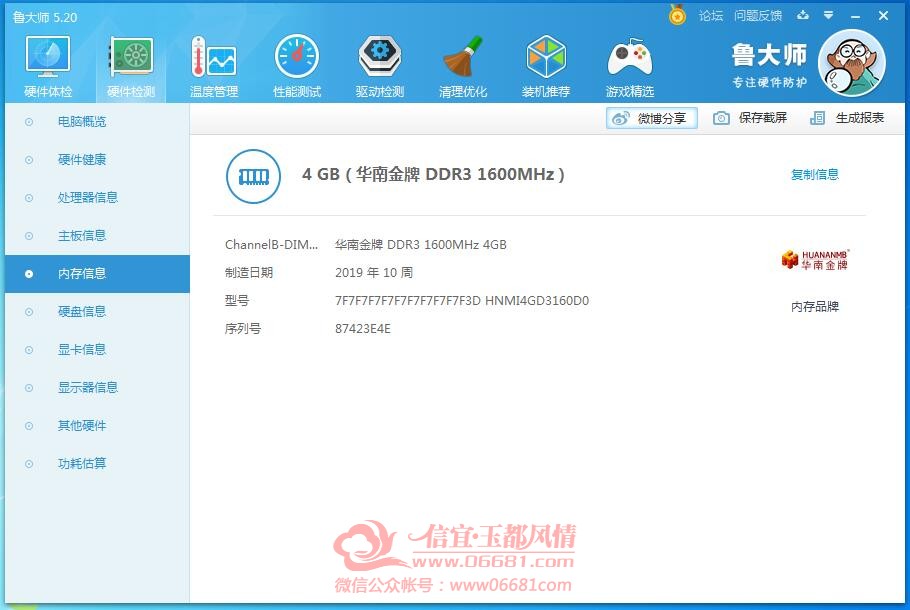Select 处理器信息 in sidebar
910x610 pixels.
[97, 198]
